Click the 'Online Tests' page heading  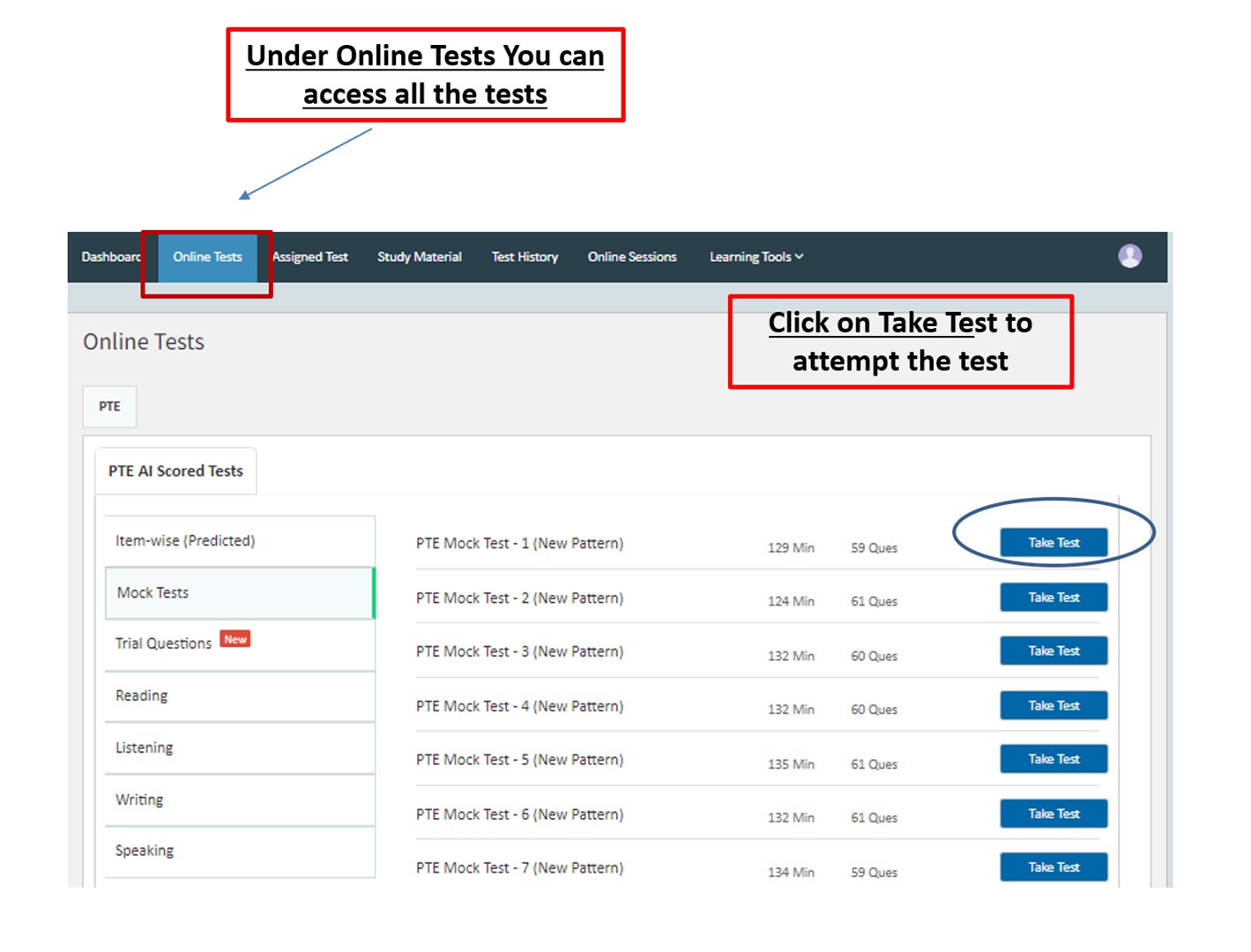click(144, 341)
